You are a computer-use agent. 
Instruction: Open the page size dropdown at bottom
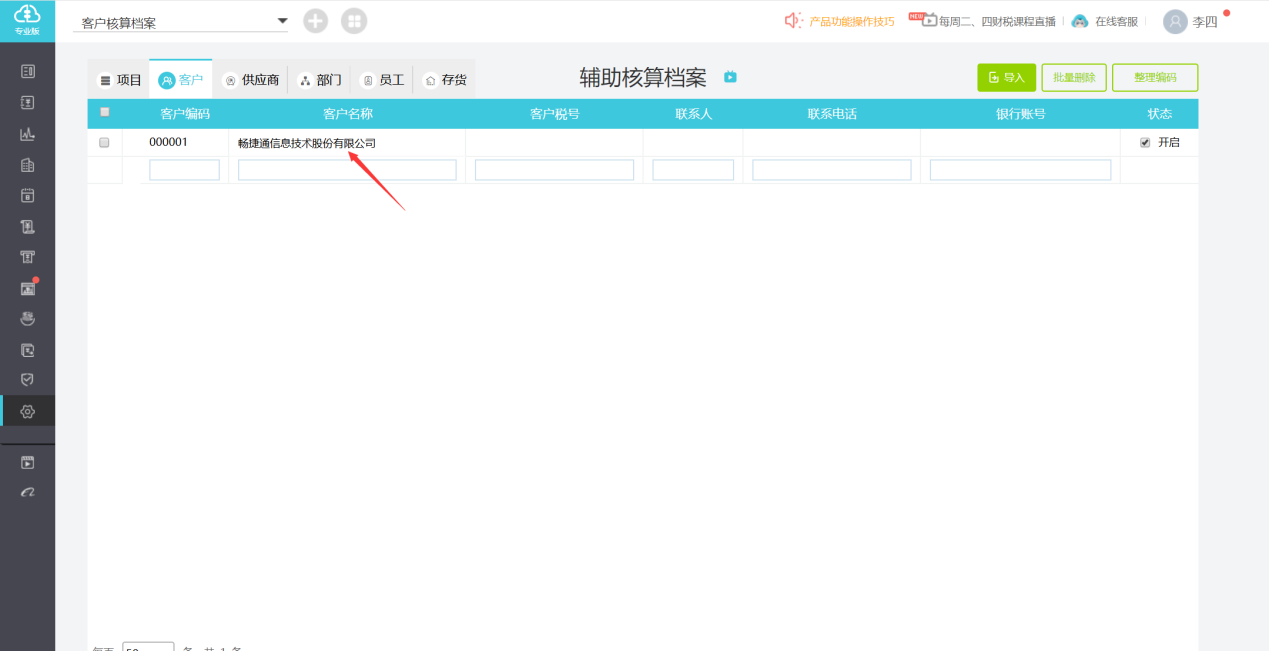tap(148, 647)
